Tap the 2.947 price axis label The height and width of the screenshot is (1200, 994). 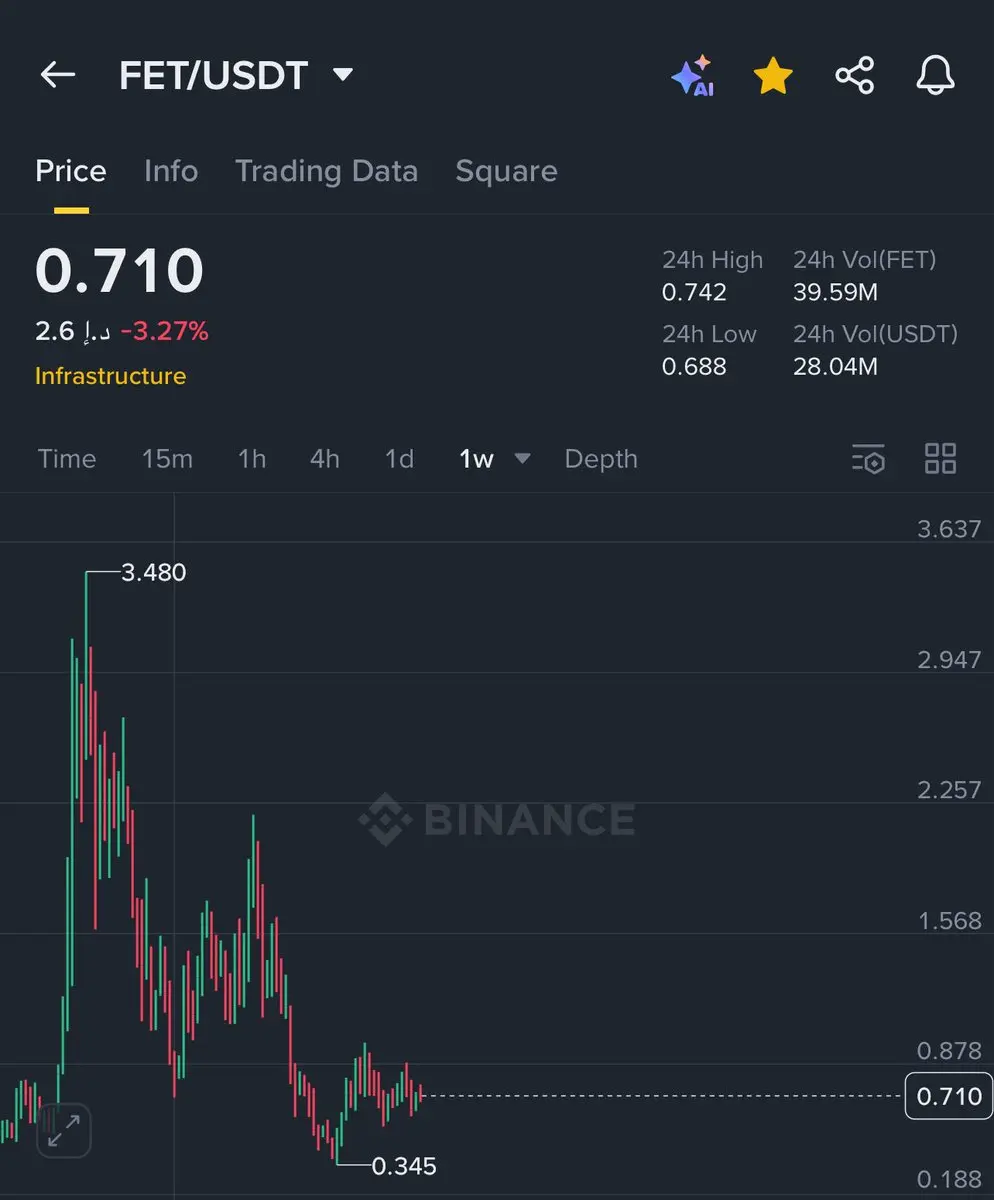949,660
